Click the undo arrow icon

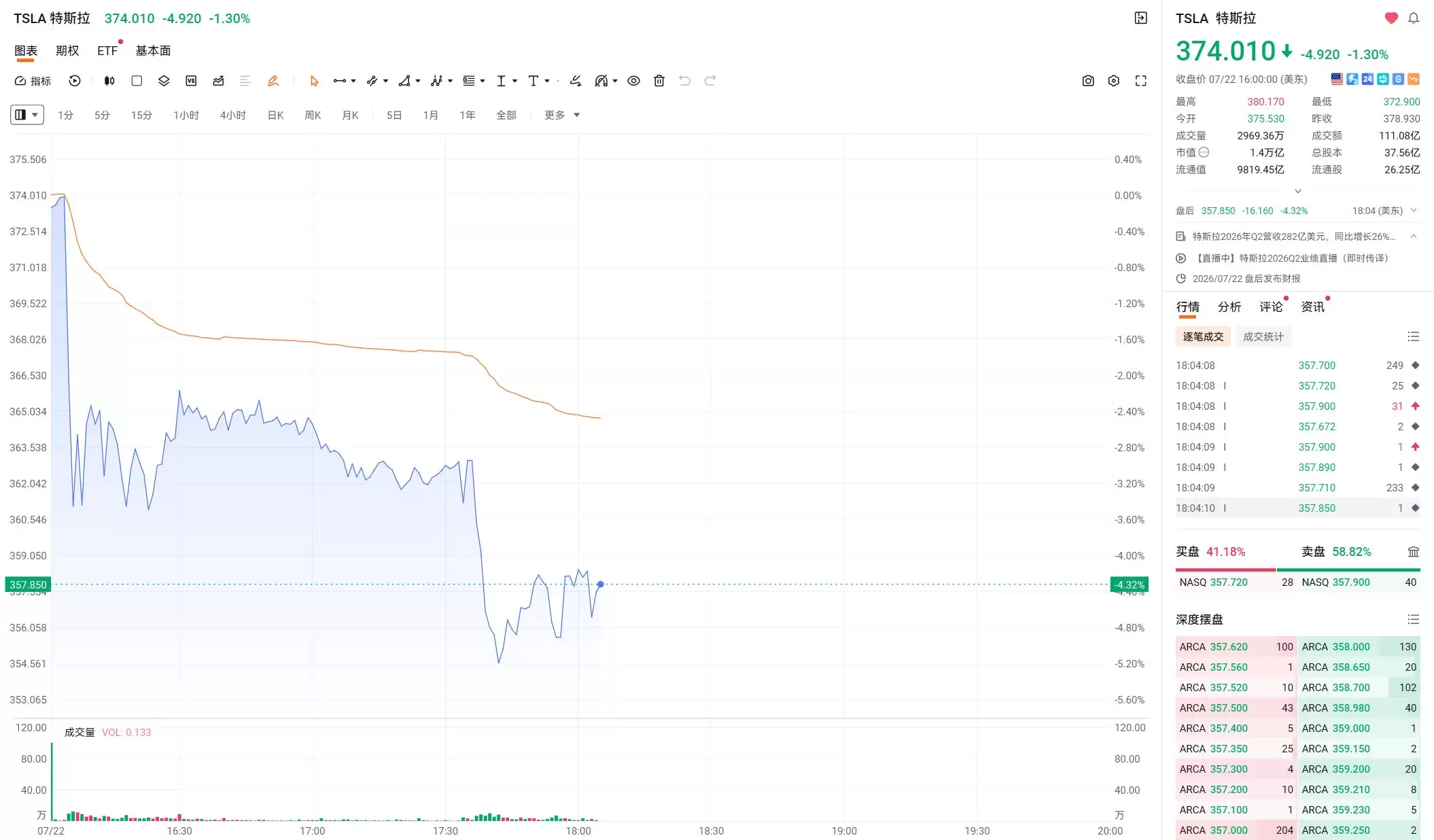[x=684, y=81]
